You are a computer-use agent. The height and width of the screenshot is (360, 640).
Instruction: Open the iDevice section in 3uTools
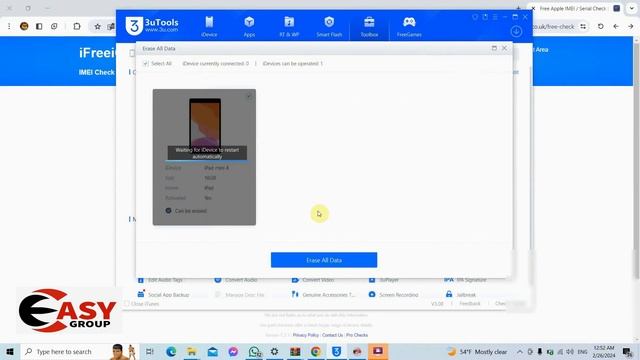click(x=209, y=26)
